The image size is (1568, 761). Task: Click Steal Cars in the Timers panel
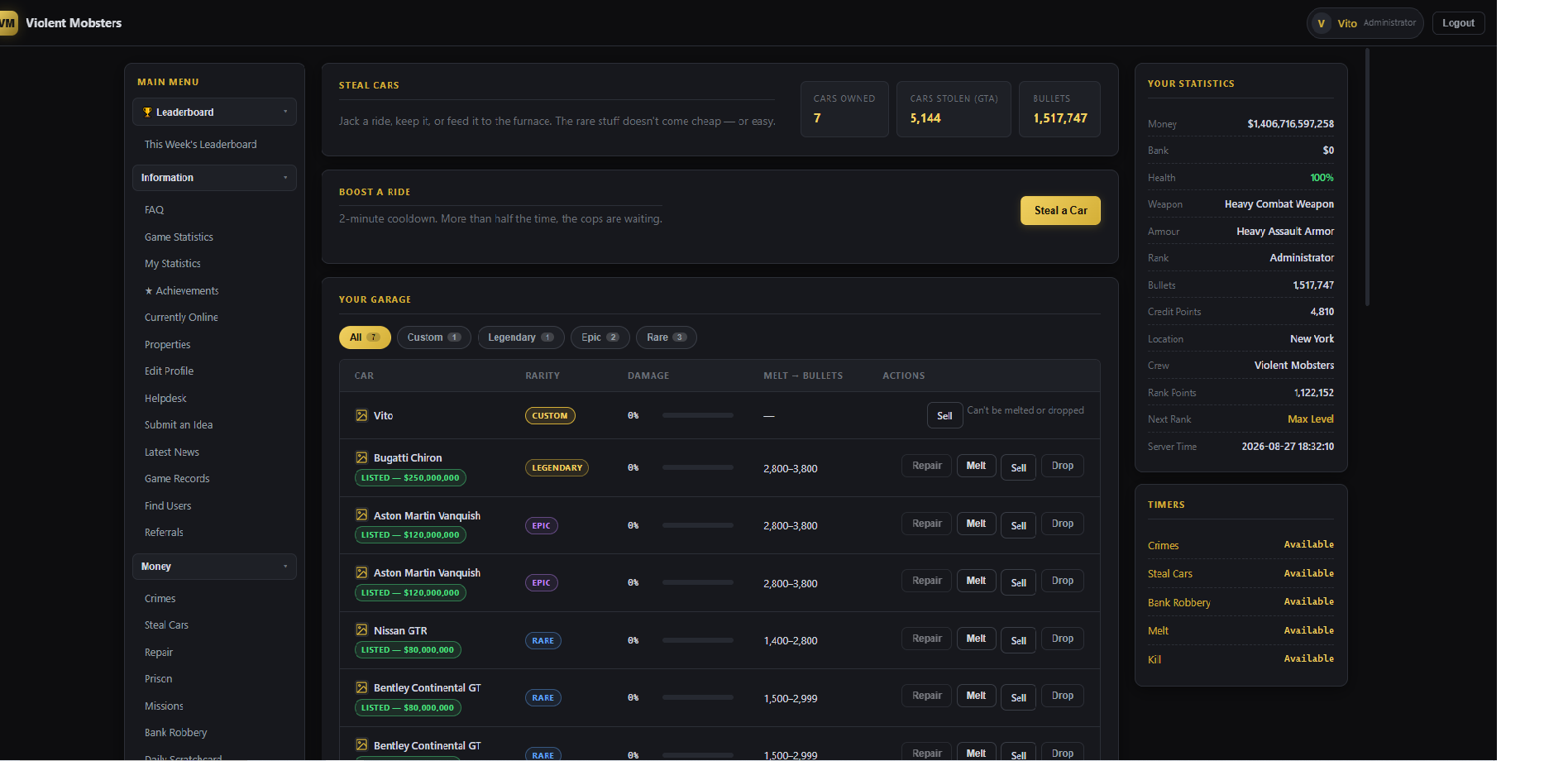point(1170,574)
